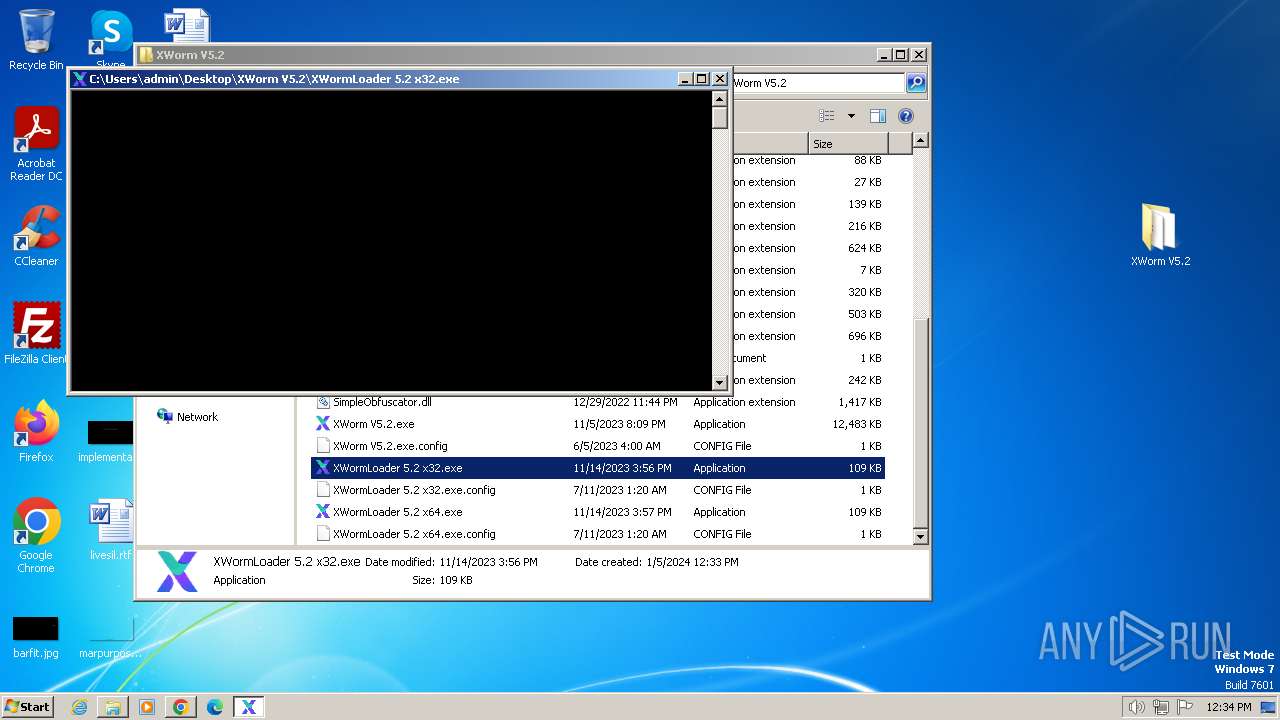Change view using Explorer view icon

click(x=827, y=116)
